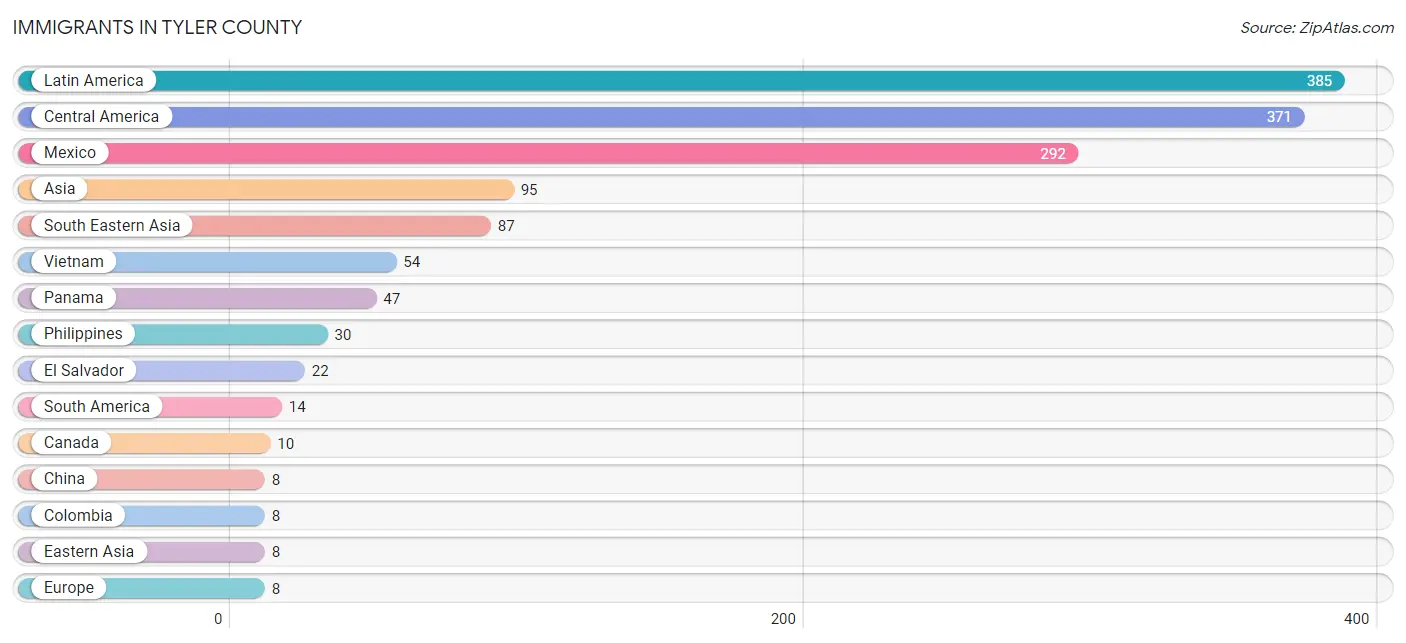
Task: Click the South Eastern Asia label
Action: point(112,226)
